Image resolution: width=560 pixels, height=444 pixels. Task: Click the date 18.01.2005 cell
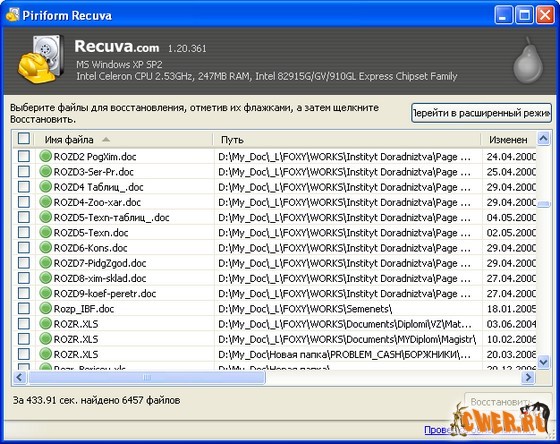click(511, 309)
